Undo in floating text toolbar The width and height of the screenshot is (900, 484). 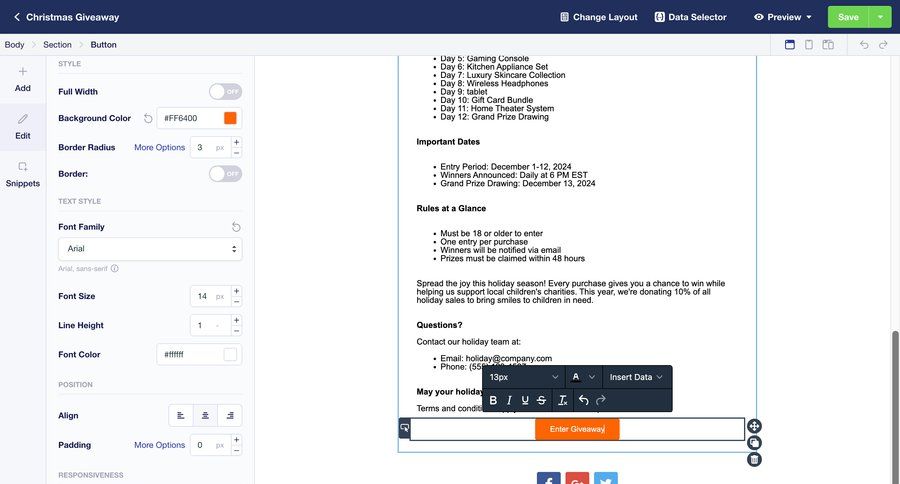pyautogui.click(x=584, y=401)
